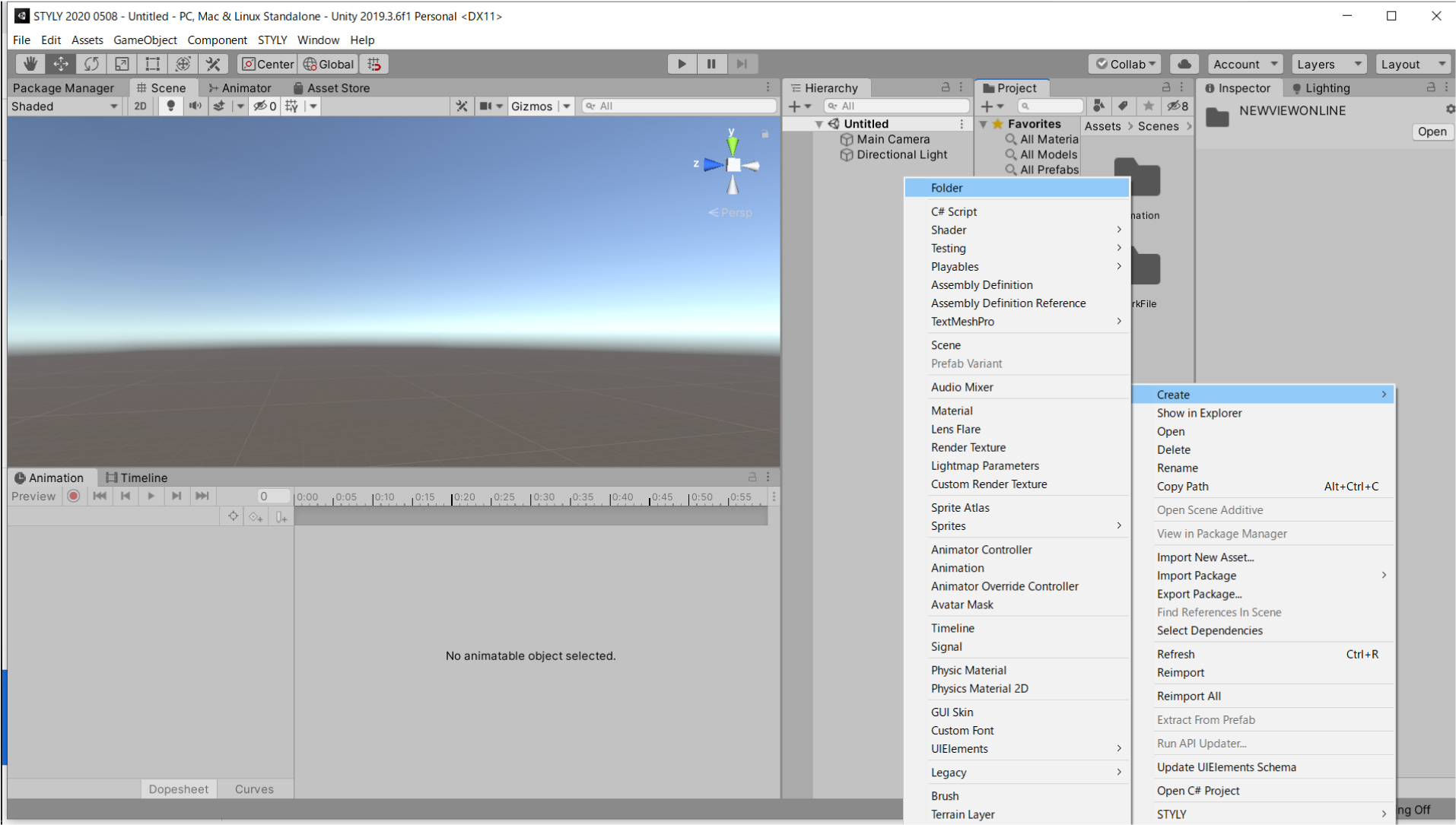
Task: Choose Folder in Create submenu
Action: (1017, 188)
